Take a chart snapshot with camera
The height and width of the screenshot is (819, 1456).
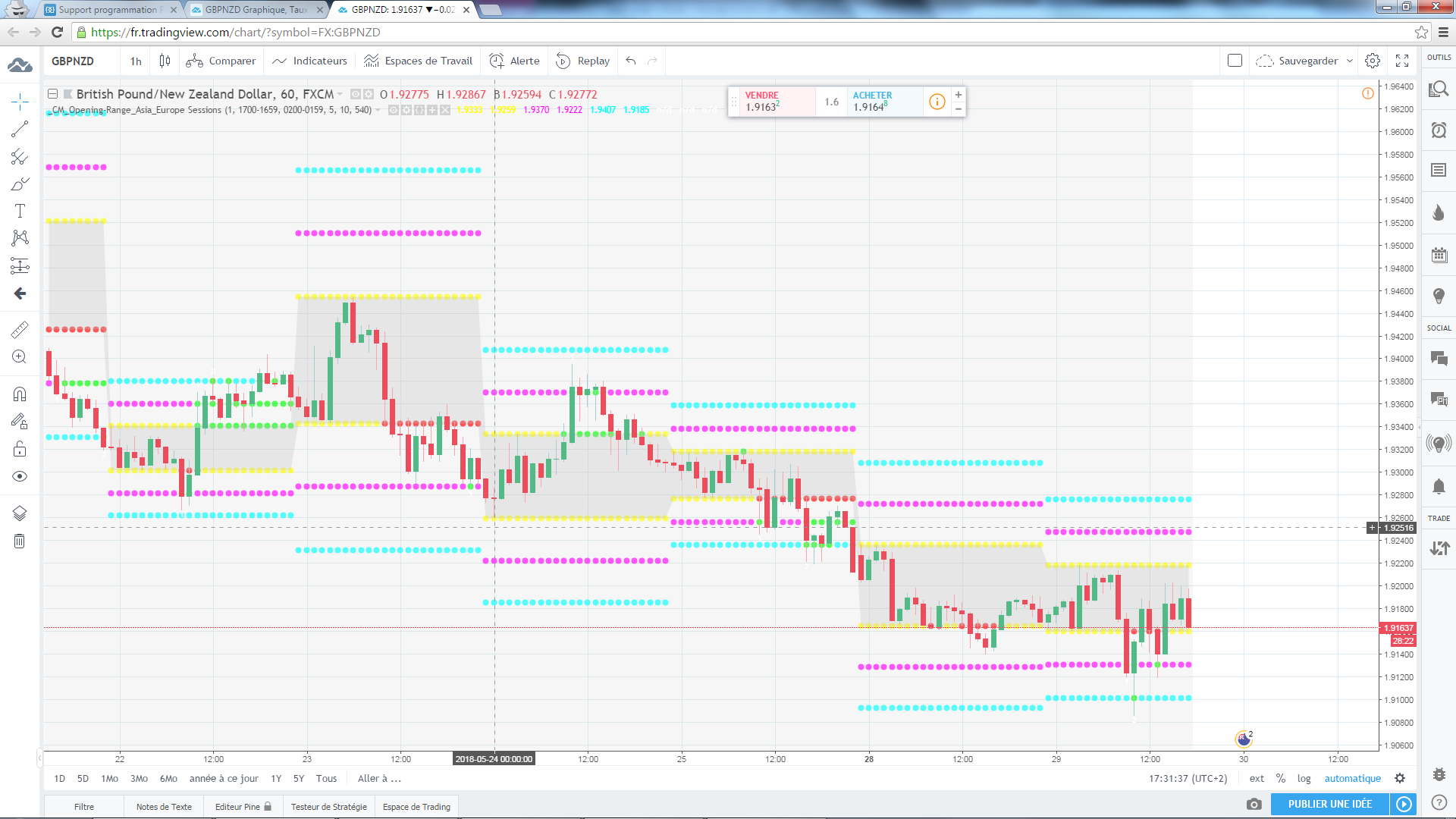click(1254, 804)
